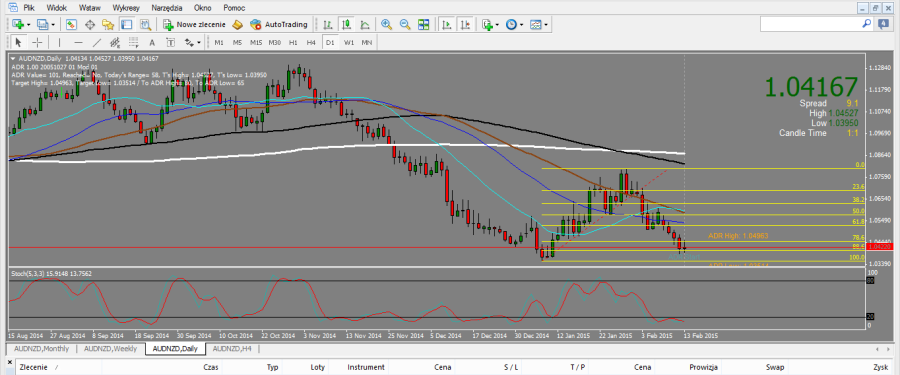This screenshot has height=375, width=900.
Task: Toggle AutoTrading
Action: pyautogui.click(x=279, y=25)
